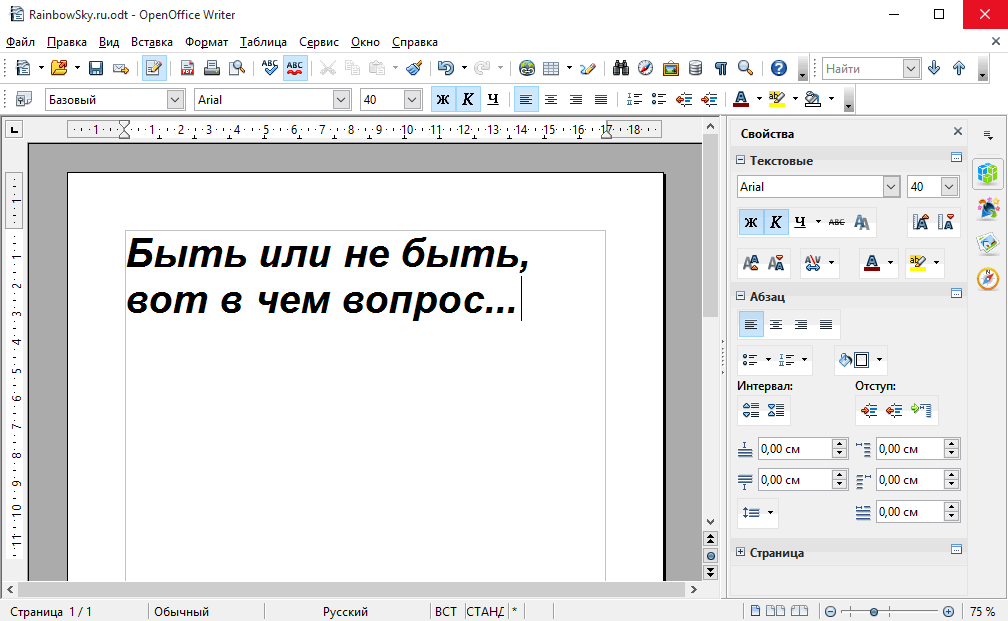Image resolution: width=1008 pixels, height=621 pixels.
Task: Toggle AutoSpellcheck ABC underline icon
Action: 295,68
